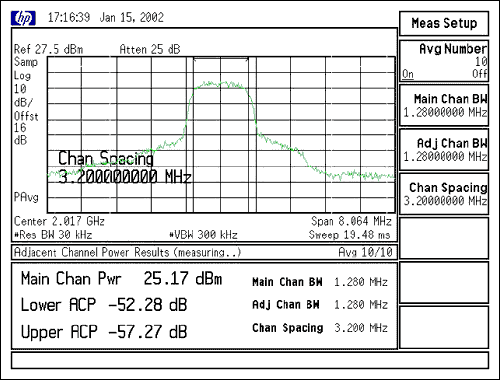Click the Upper ACP -57.27 dB result
Viewport: 500px width, 380px height.
[104, 332]
